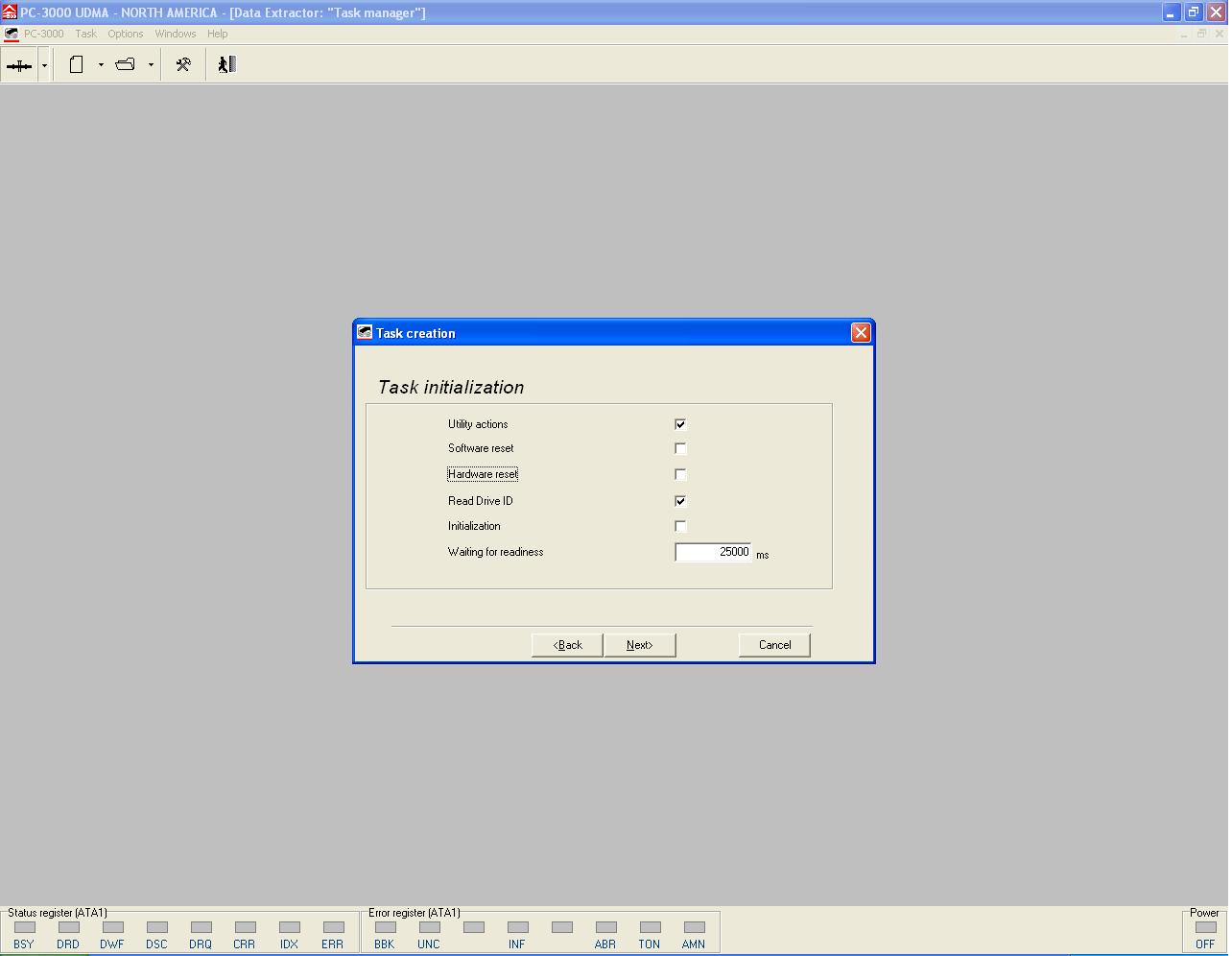The height and width of the screenshot is (956, 1232).
Task: Open the Windows menu
Action: coord(176,34)
